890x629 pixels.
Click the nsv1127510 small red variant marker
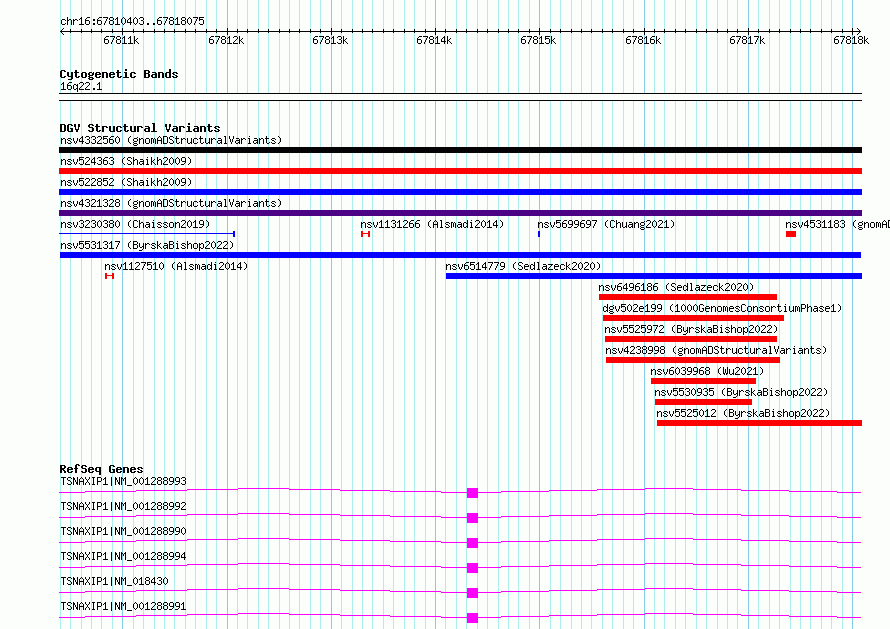click(x=110, y=276)
